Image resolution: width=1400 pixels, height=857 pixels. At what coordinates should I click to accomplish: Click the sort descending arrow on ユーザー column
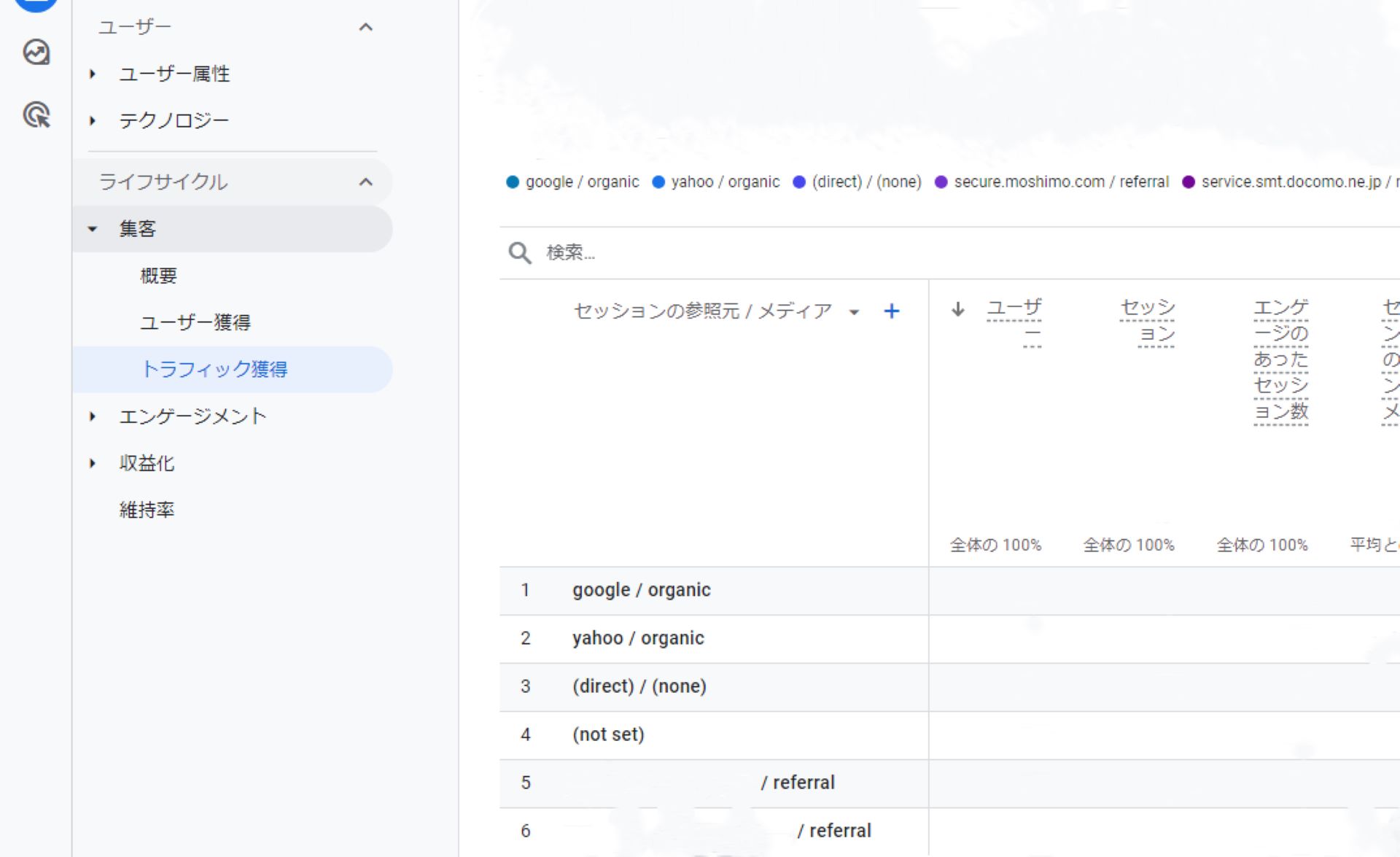click(958, 309)
